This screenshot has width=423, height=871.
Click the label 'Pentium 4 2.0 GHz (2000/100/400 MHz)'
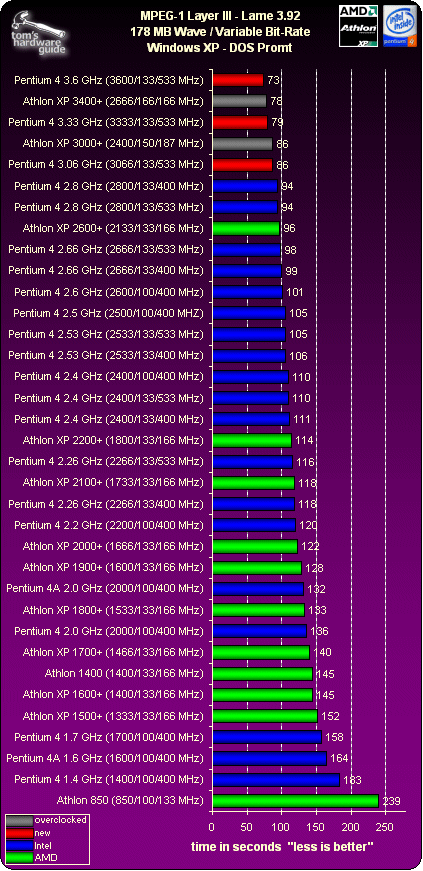pos(109,631)
